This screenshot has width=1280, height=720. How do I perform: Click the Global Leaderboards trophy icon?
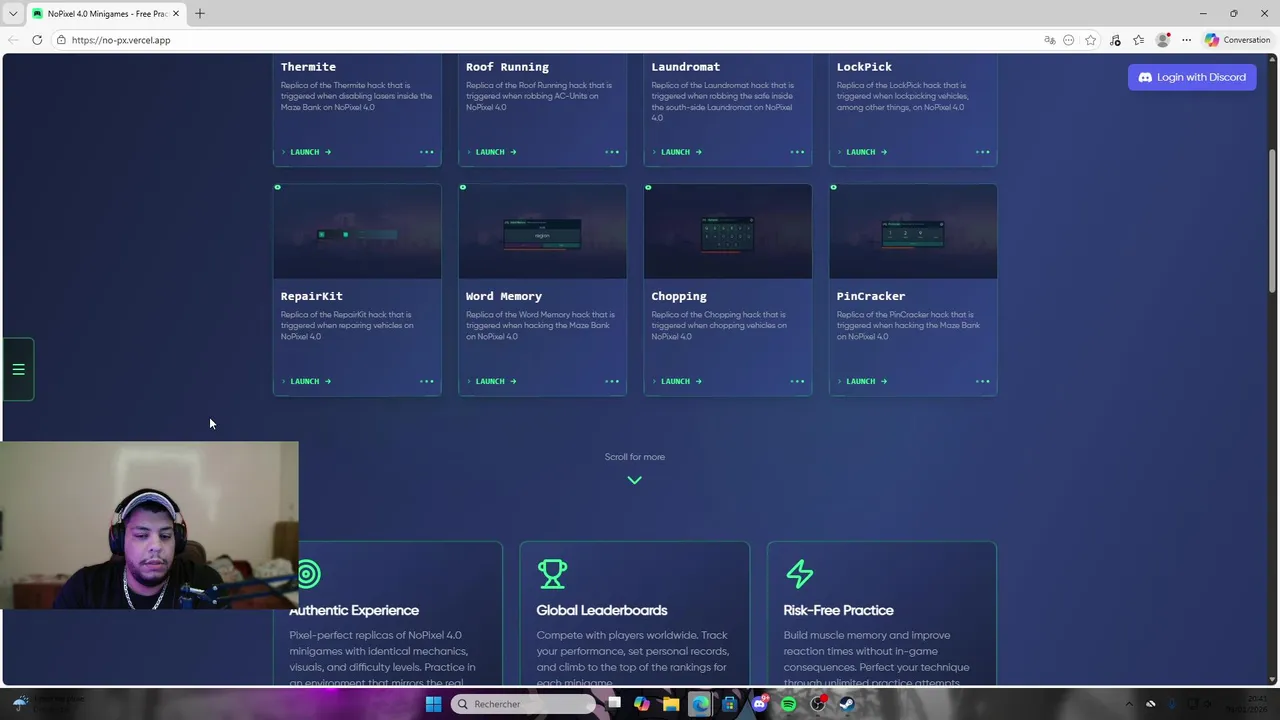(552, 574)
